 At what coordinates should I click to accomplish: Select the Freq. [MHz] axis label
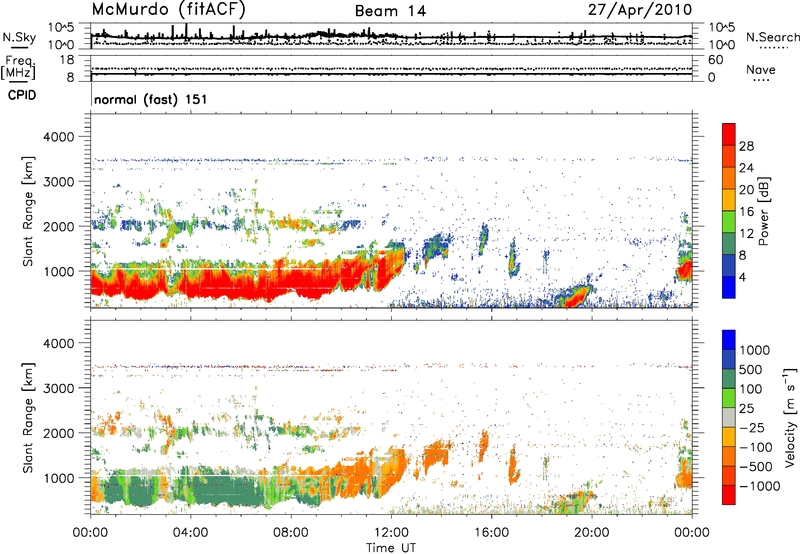tap(18, 68)
